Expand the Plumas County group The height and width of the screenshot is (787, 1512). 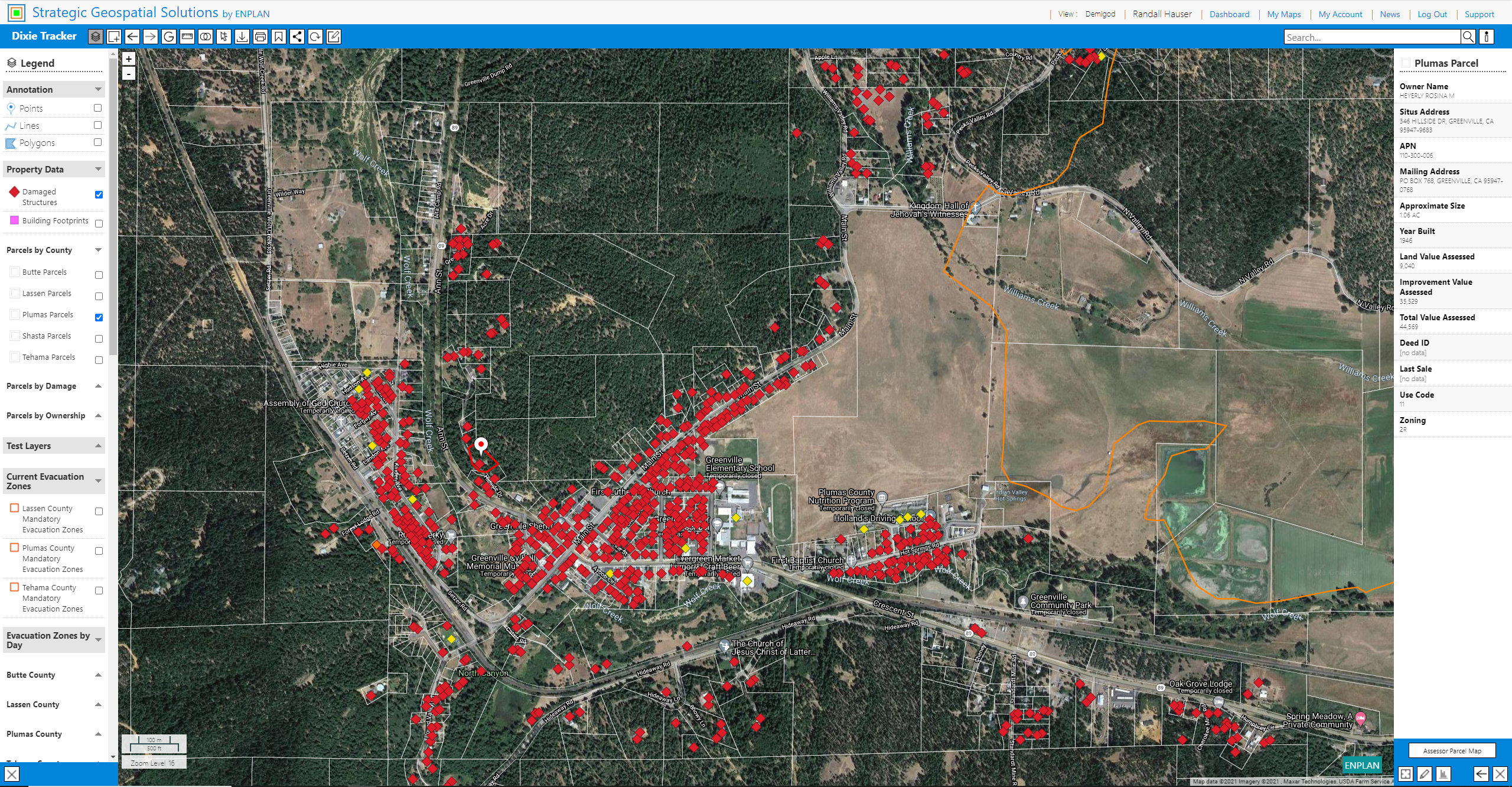click(98, 734)
